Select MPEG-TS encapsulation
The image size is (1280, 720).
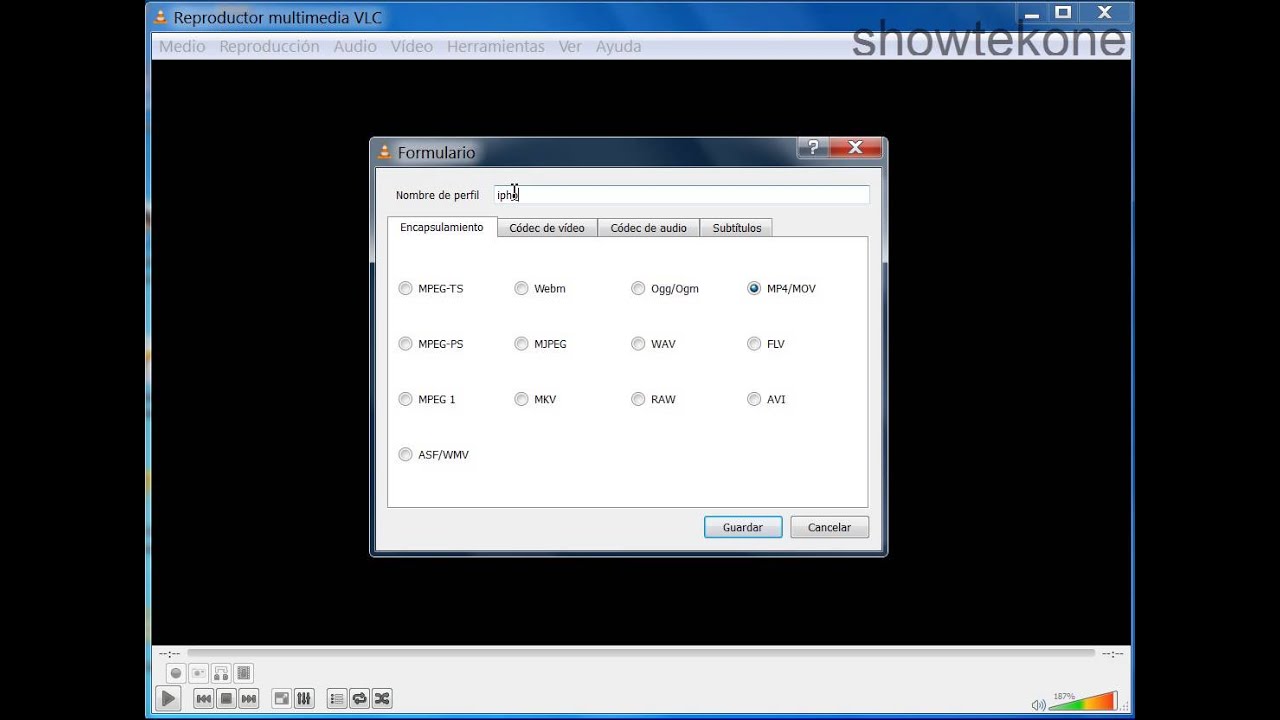coord(431,288)
